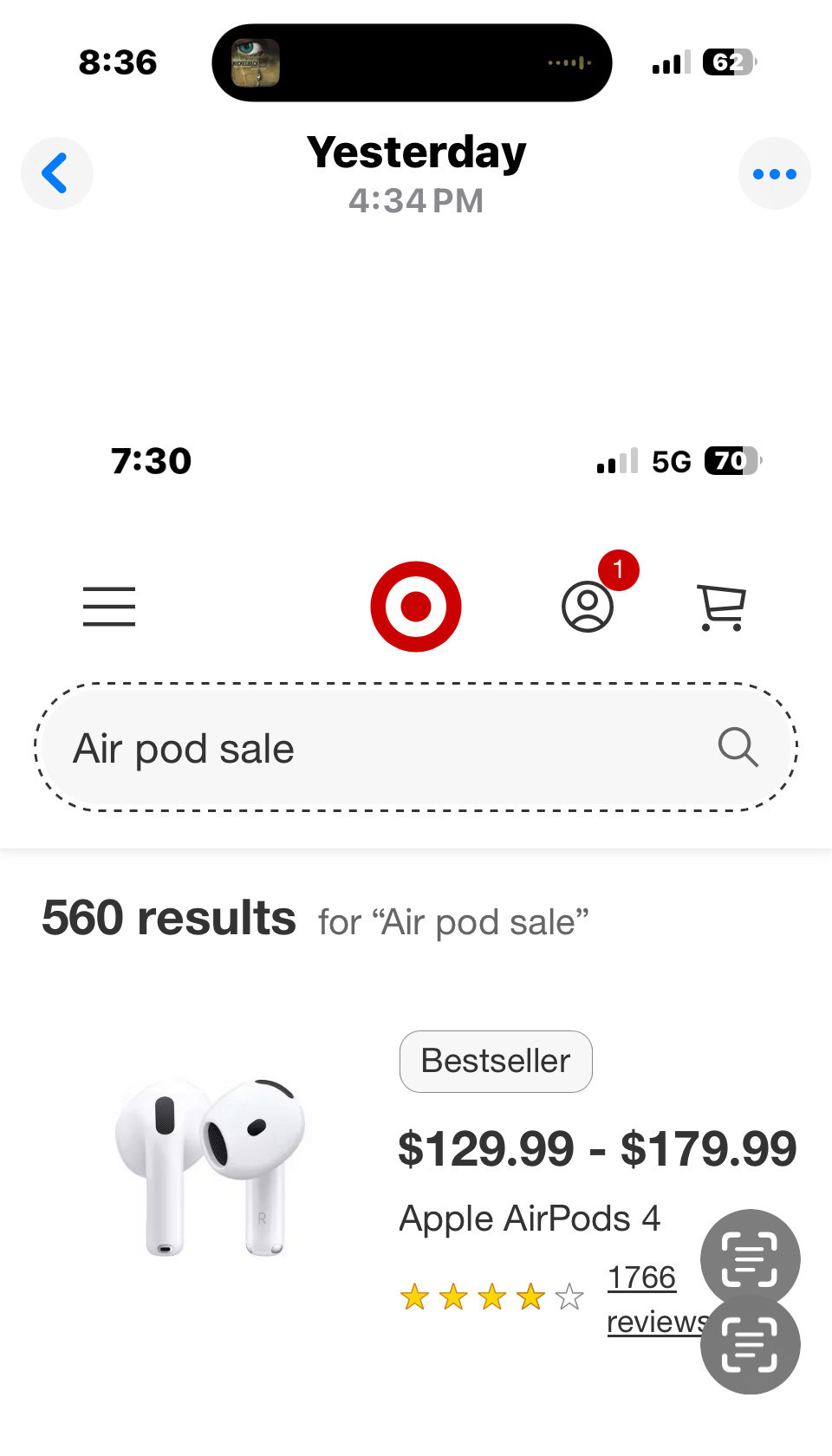This screenshot has width=832, height=1456.
Task: Open the account profile icon
Action: click(588, 607)
